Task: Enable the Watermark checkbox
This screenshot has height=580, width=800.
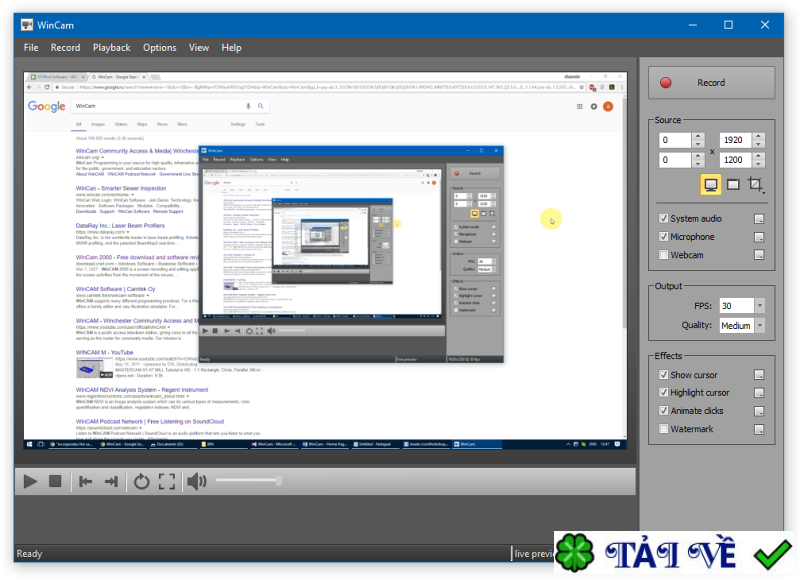Action: click(x=663, y=429)
